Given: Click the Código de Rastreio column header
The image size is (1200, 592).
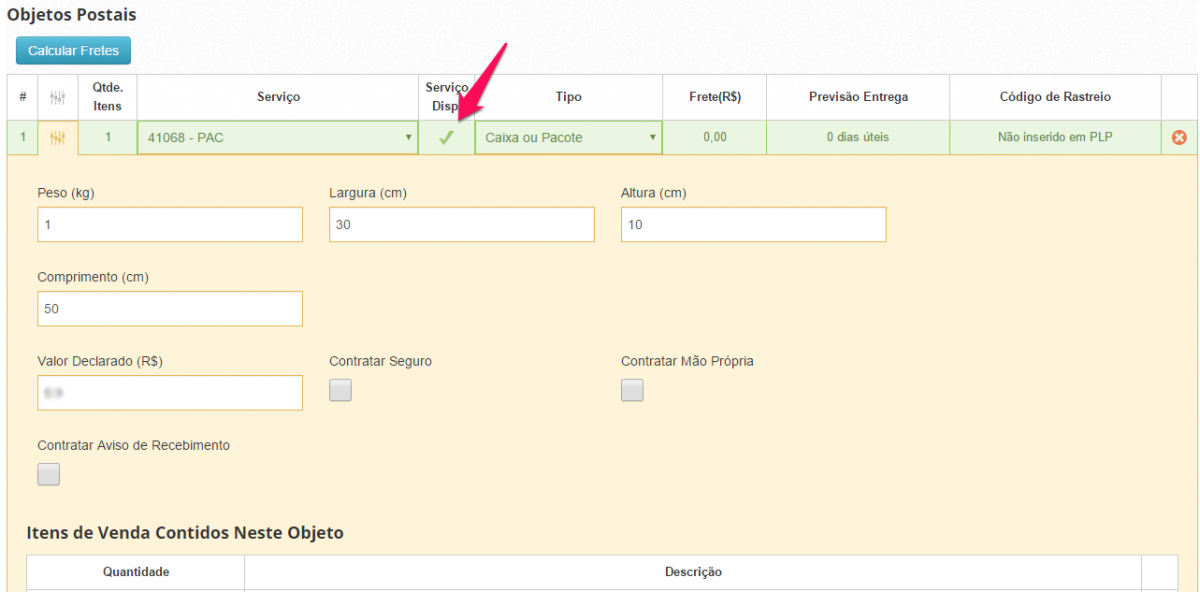Looking at the screenshot, I should [1055, 97].
